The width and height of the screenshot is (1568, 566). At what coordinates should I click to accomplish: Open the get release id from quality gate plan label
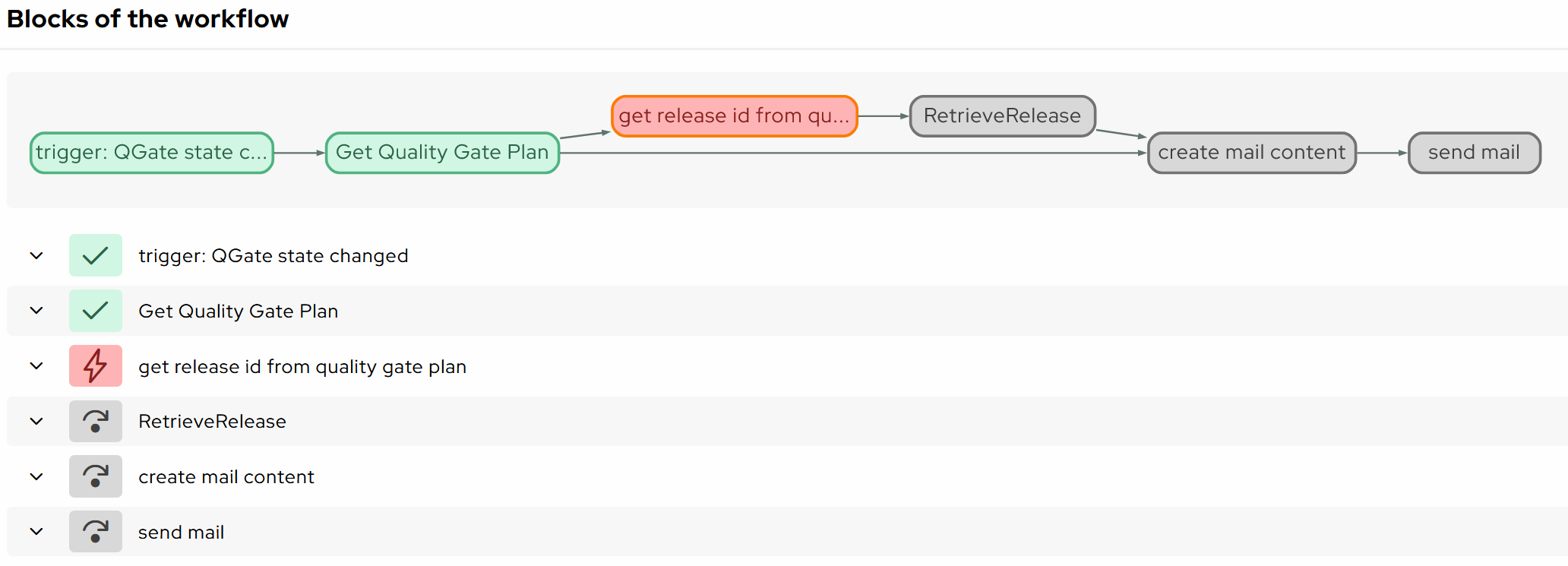tap(302, 367)
